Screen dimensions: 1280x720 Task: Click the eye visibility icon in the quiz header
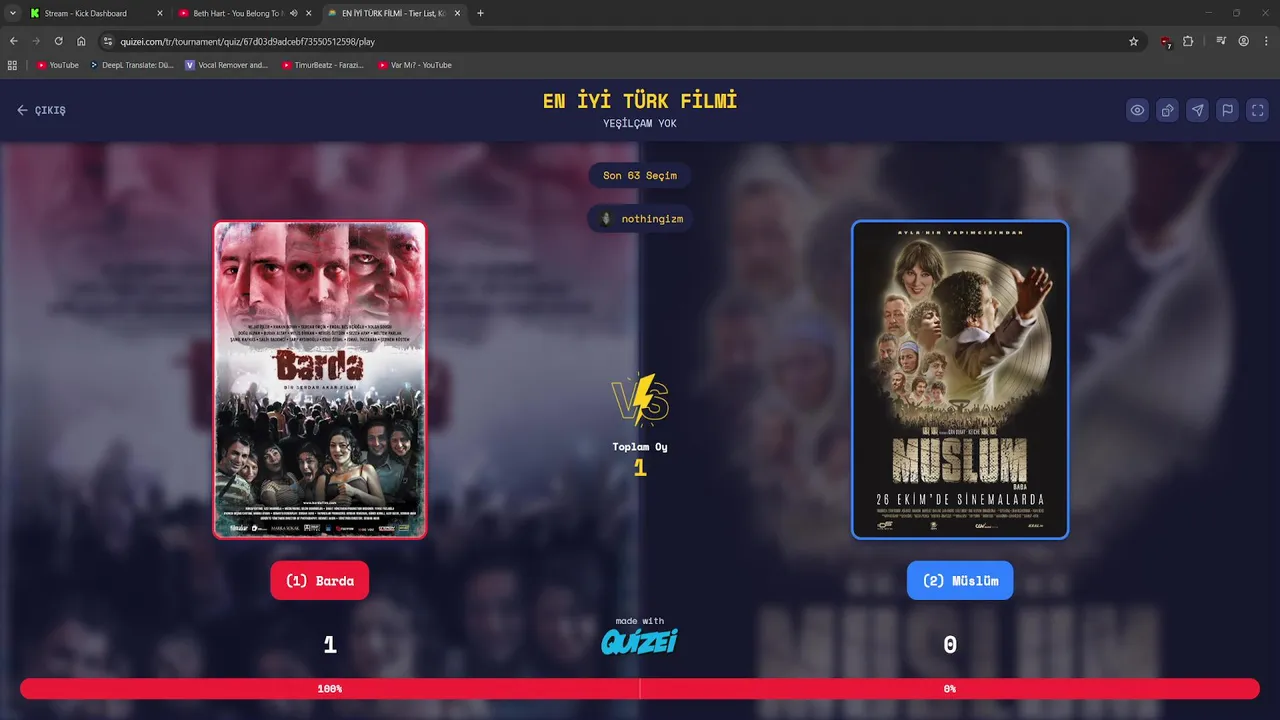pyautogui.click(x=1137, y=110)
